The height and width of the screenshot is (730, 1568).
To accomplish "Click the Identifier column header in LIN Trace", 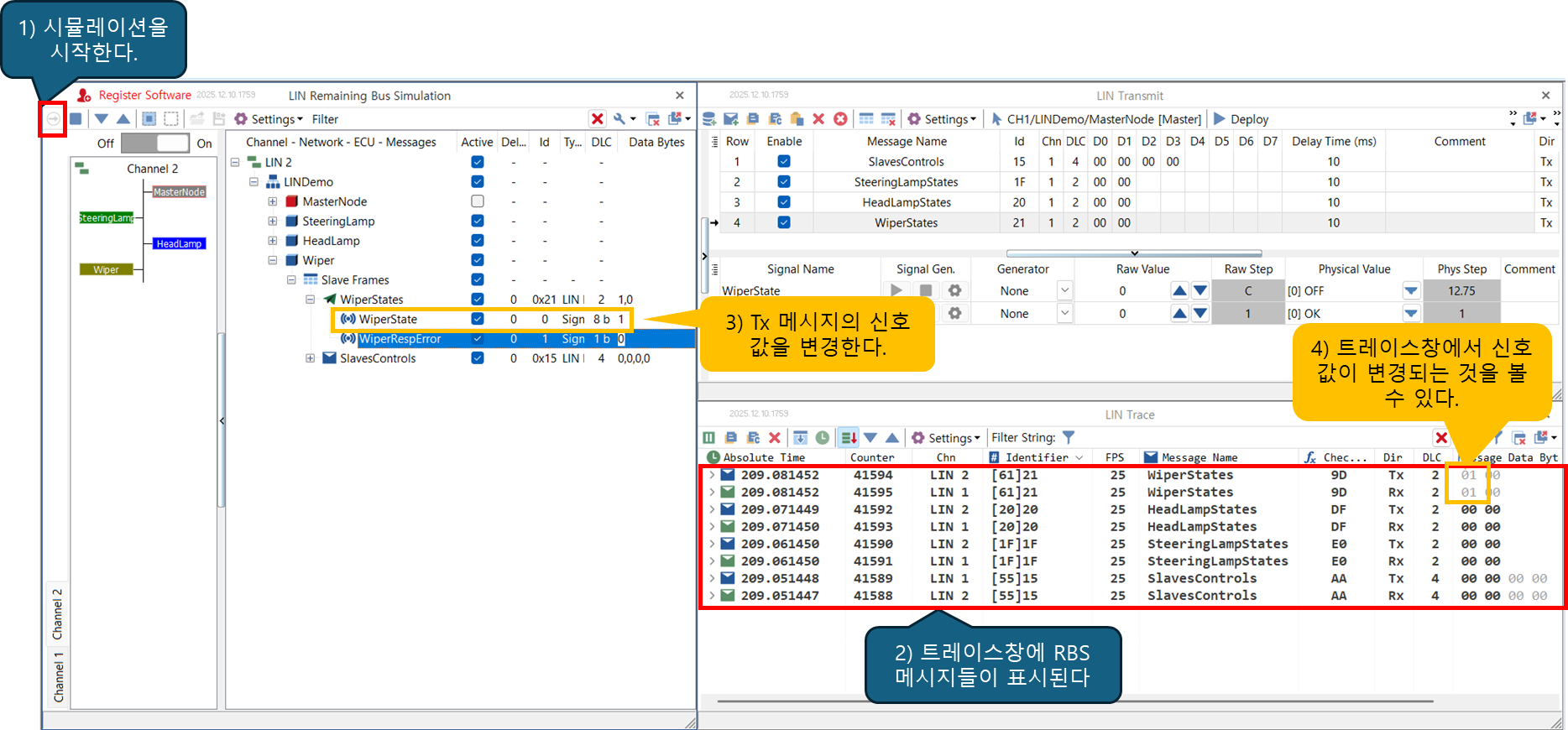I will pyautogui.click(x=1037, y=457).
